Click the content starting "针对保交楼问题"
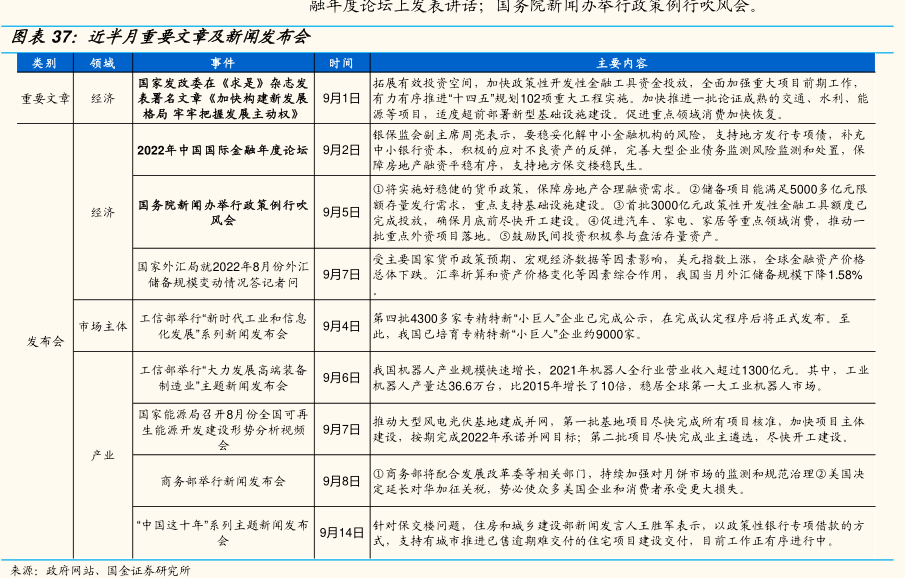905x578 pixels. point(619,532)
